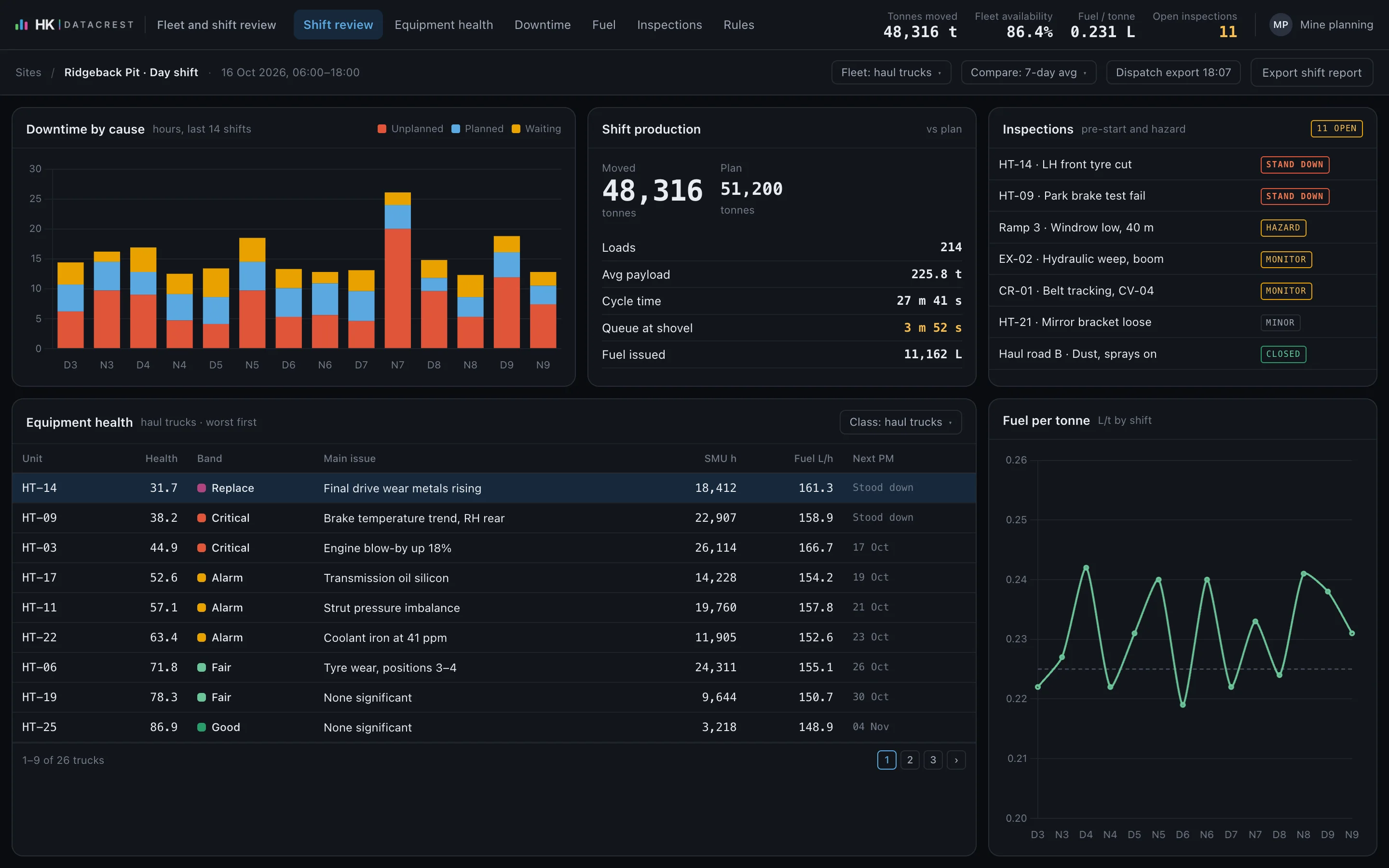Click the CLOSED badge for Haul road B
The width and height of the screenshot is (1389, 868).
(x=1283, y=354)
